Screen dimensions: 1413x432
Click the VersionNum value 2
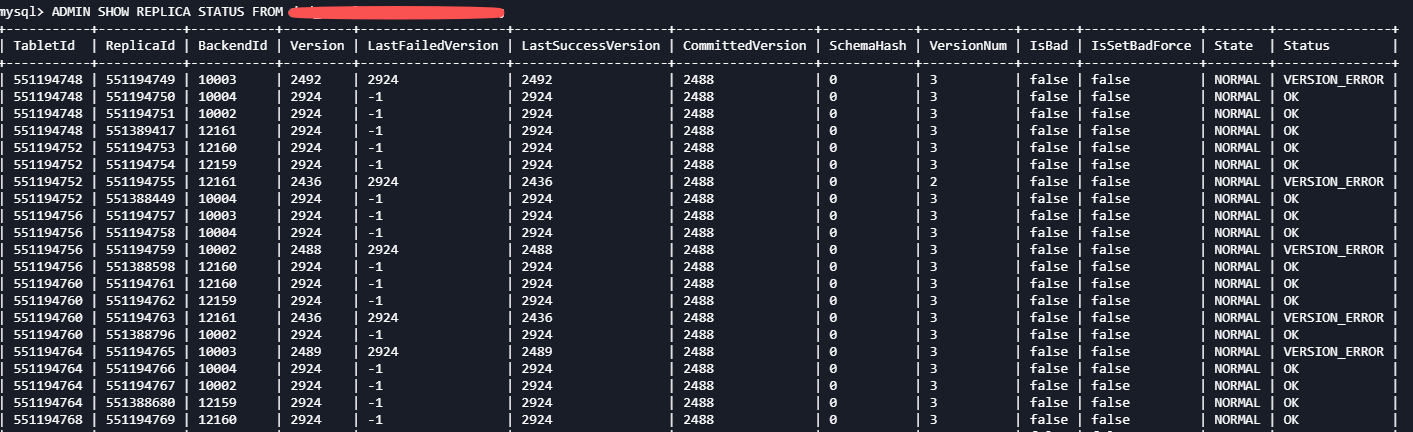pos(933,182)
